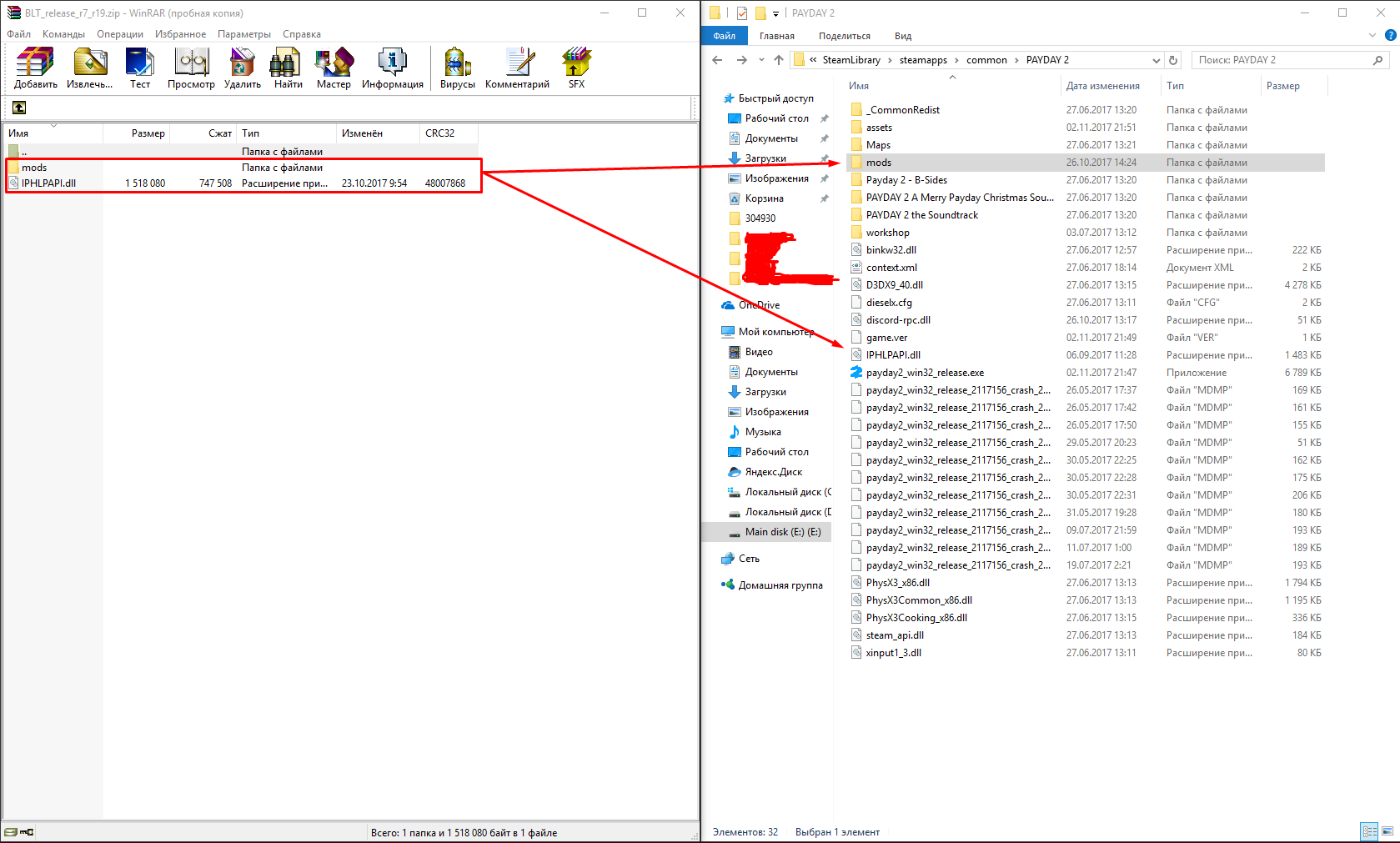Click the SteamLibrary breadcrumb segment
This screenshot has height=843, width=1400.
(x=851, y=60)
